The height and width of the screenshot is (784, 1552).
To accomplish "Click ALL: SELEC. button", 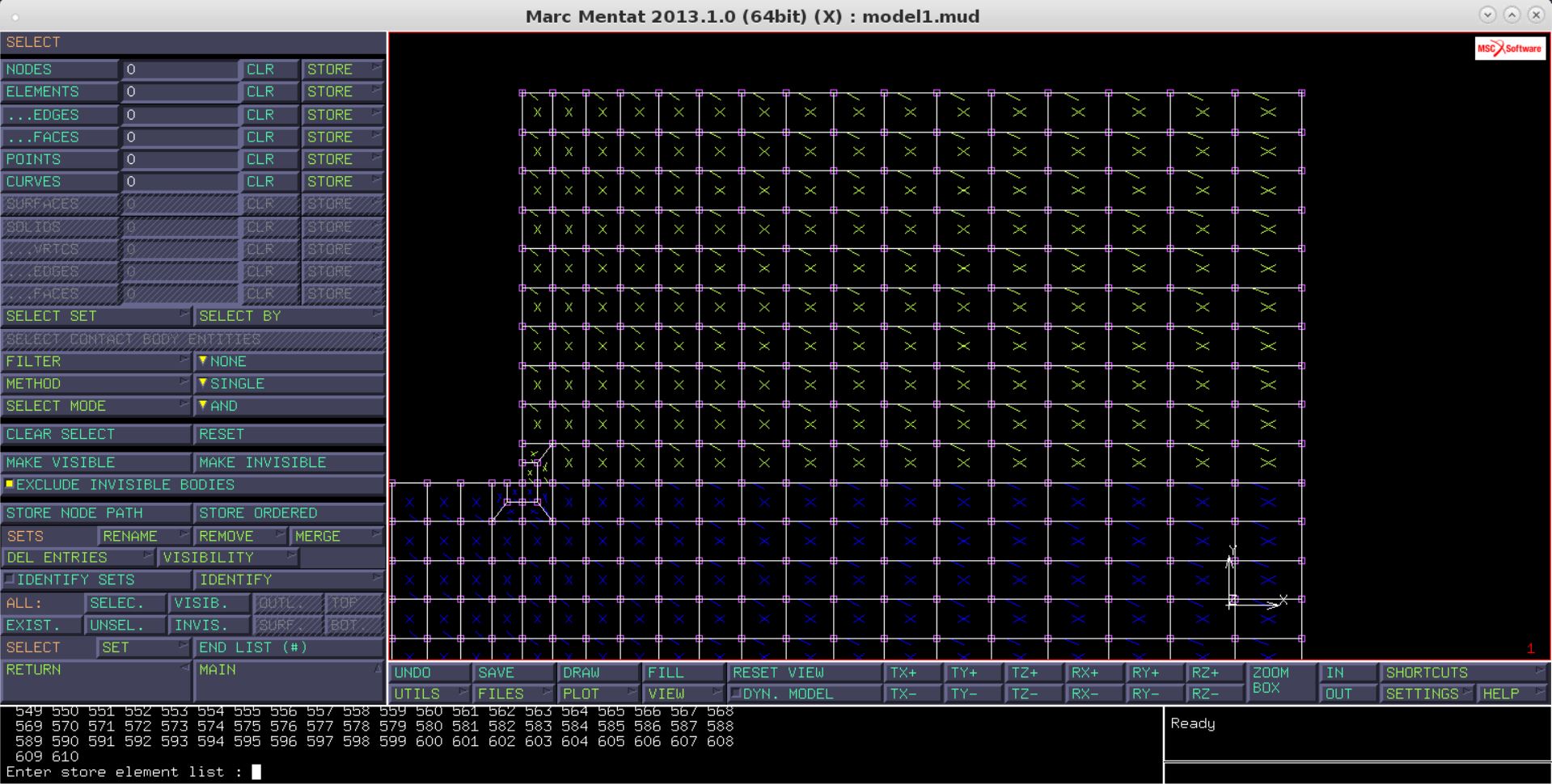I will pos(125,603).
